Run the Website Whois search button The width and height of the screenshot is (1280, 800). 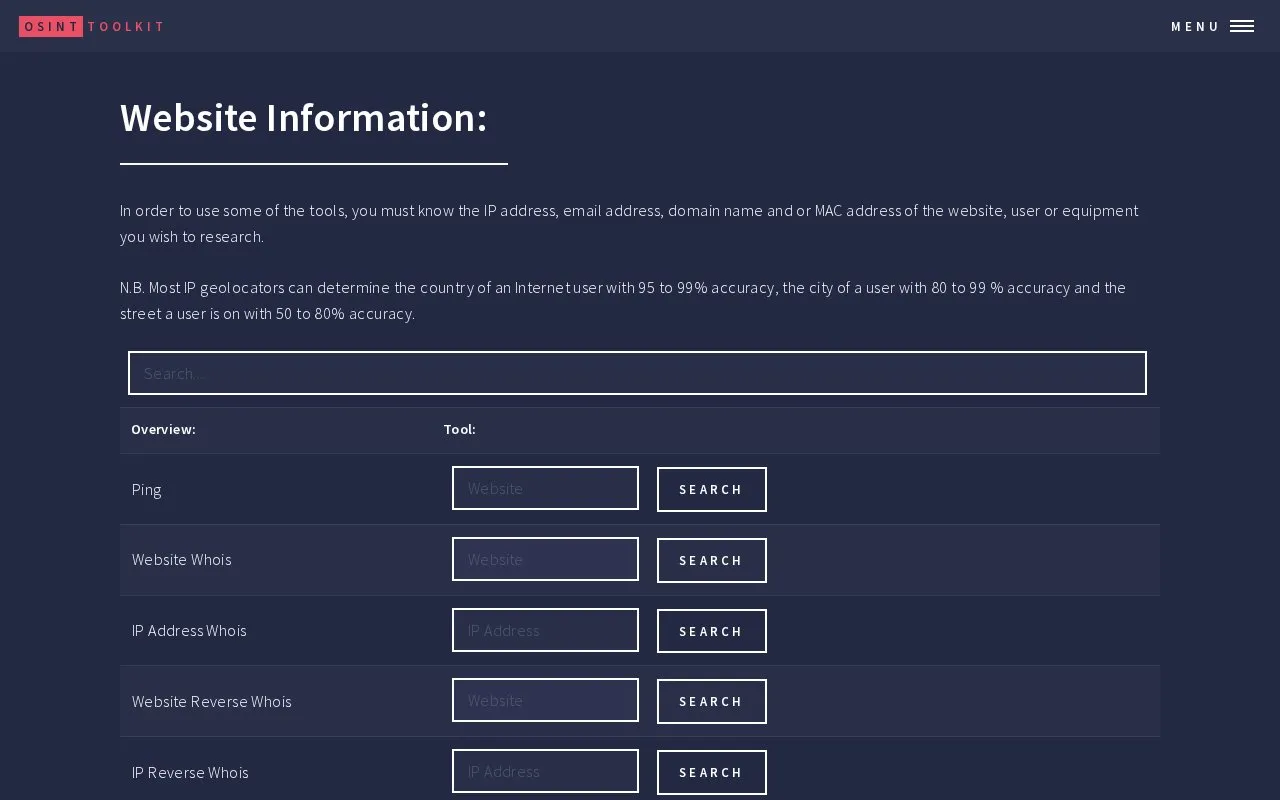(712, 560)
